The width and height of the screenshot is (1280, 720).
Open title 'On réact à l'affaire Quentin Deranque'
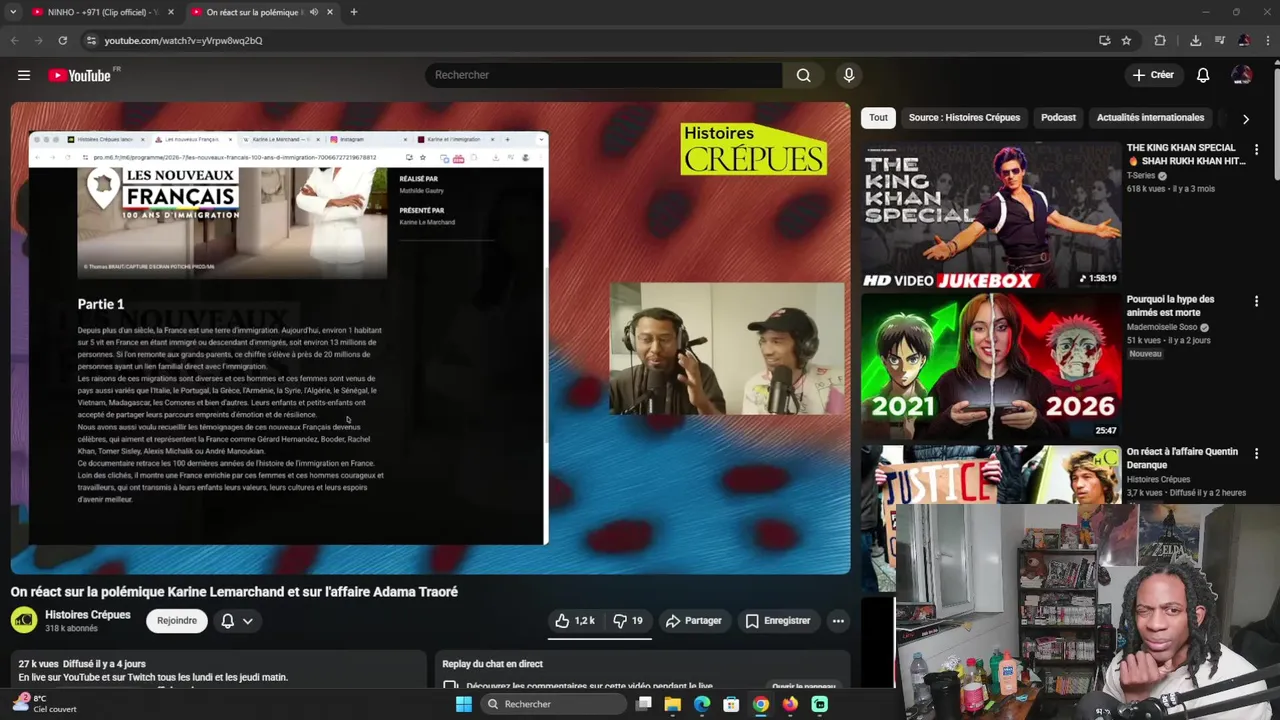pyautogui.click(x=1182, y=458)
